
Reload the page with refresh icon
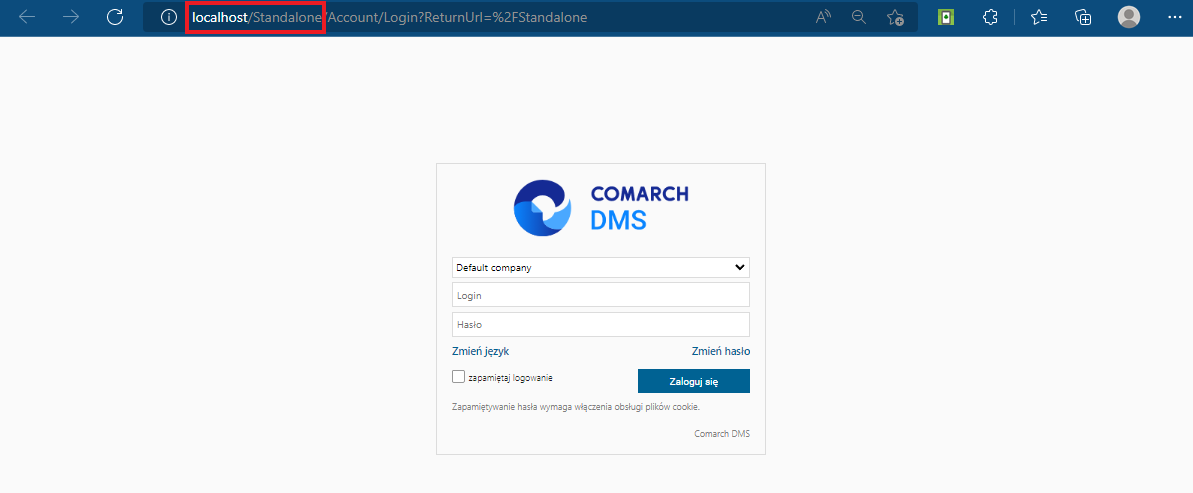tap(115, 17)
